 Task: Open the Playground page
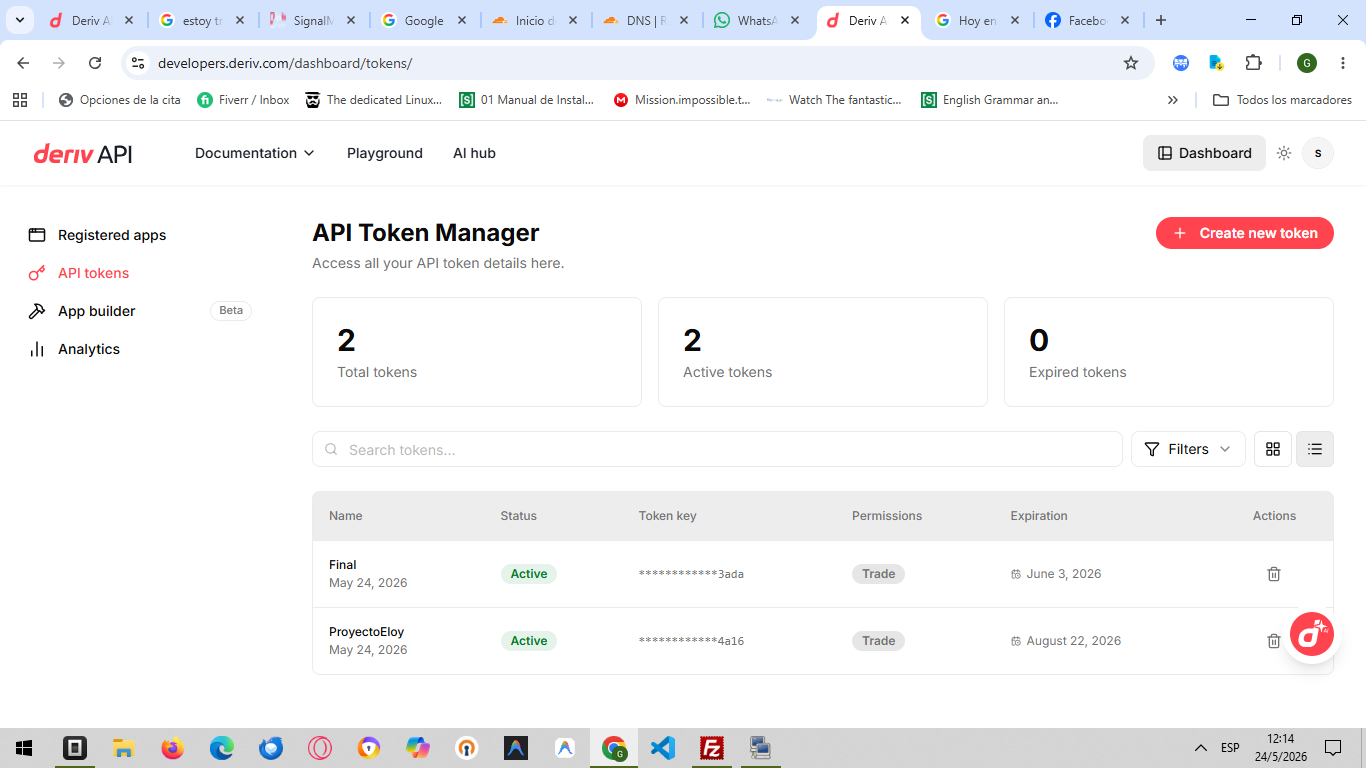(385, 153)
